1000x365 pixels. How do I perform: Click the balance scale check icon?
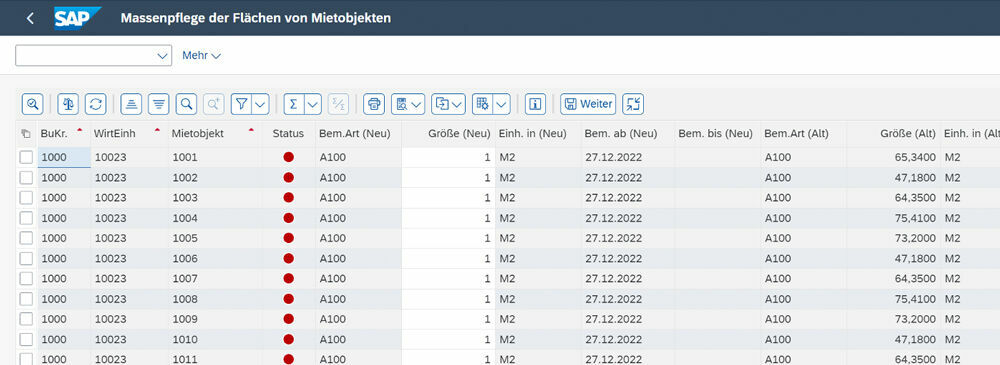click(x=68, y=104)
